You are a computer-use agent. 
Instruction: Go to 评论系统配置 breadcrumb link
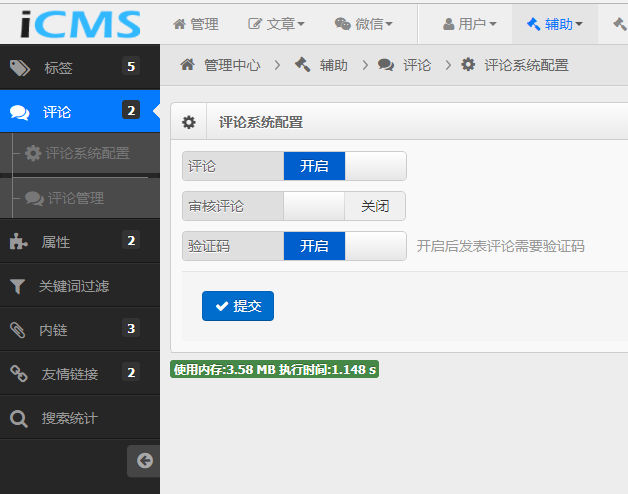tap(526, 65)
